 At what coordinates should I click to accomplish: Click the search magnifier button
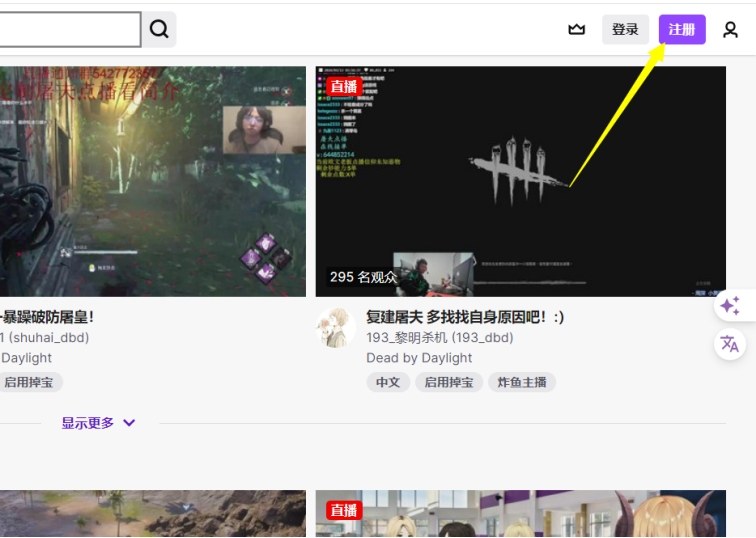(159, 29)
